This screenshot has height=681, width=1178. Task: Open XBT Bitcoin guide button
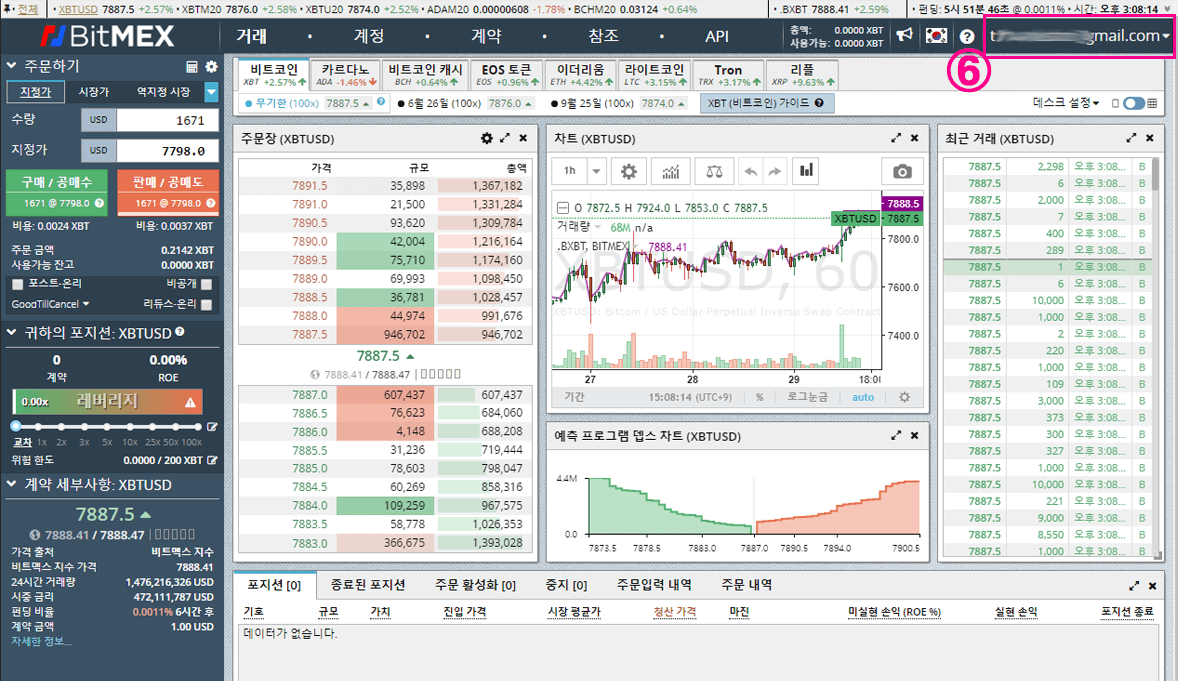766,103
